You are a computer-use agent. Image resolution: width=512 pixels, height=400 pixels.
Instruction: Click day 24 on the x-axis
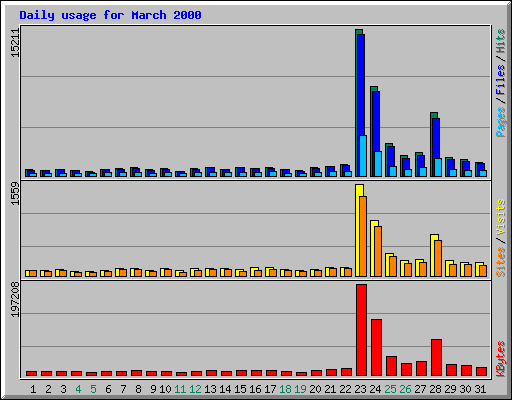click(375, 389)
